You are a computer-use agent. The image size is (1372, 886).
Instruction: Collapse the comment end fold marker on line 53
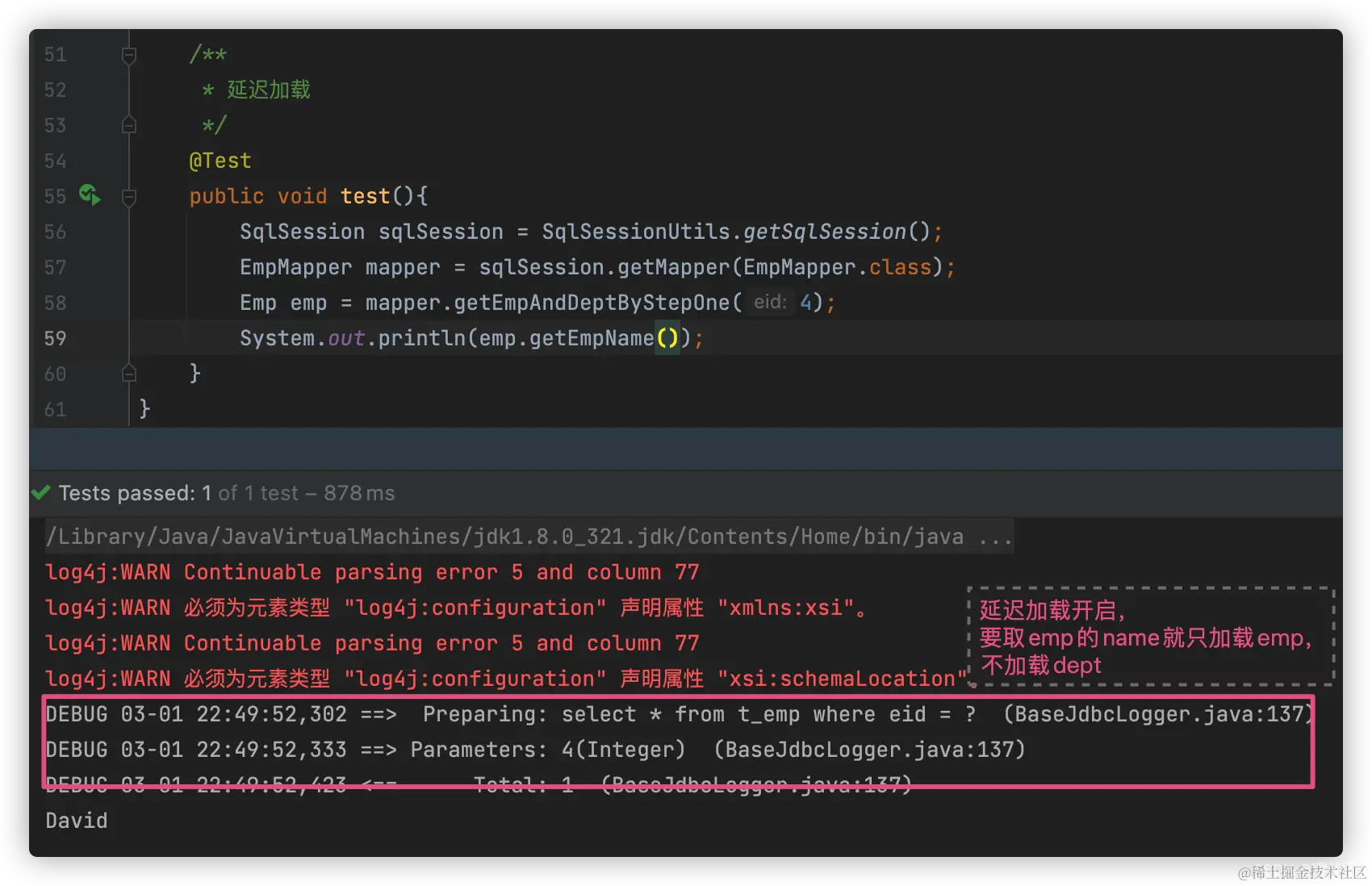[x=129, y=125]
